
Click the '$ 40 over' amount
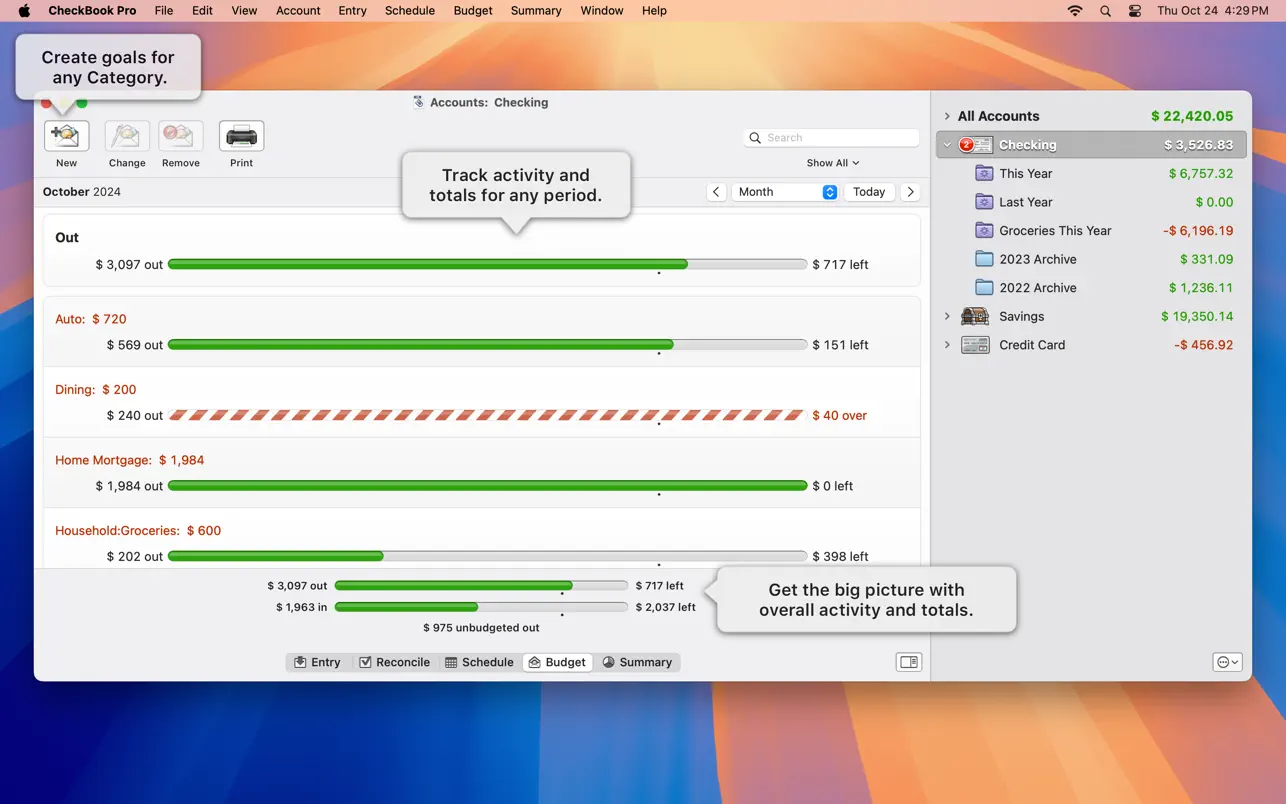(x=840, y=415)
